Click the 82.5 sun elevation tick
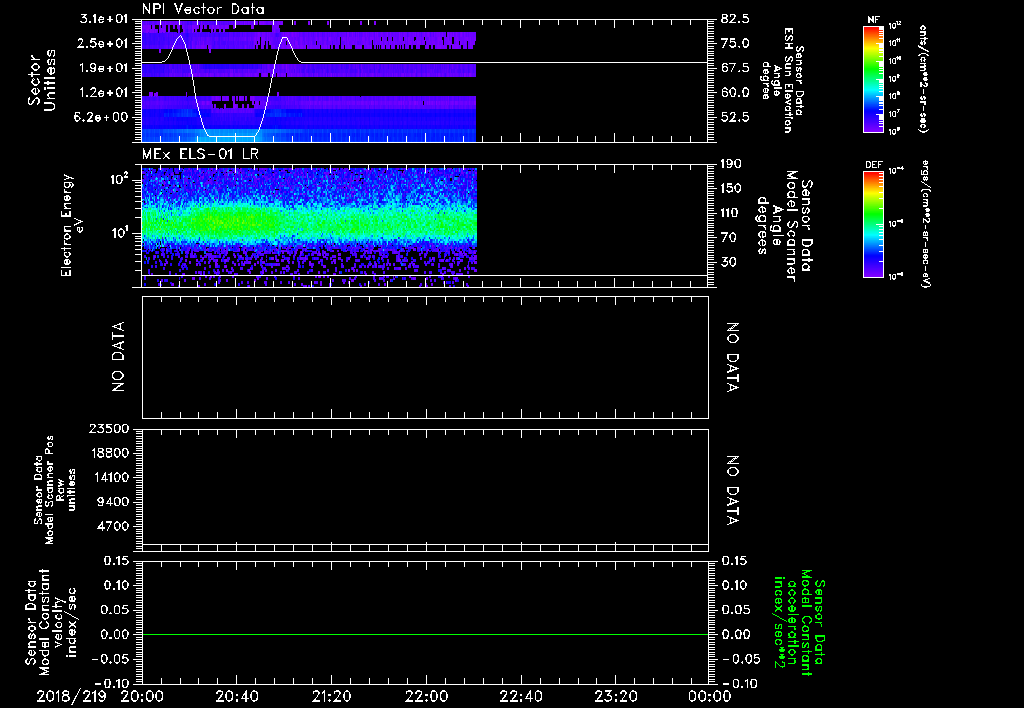Viewport: 1024px width, 708px height. [735, 18]
